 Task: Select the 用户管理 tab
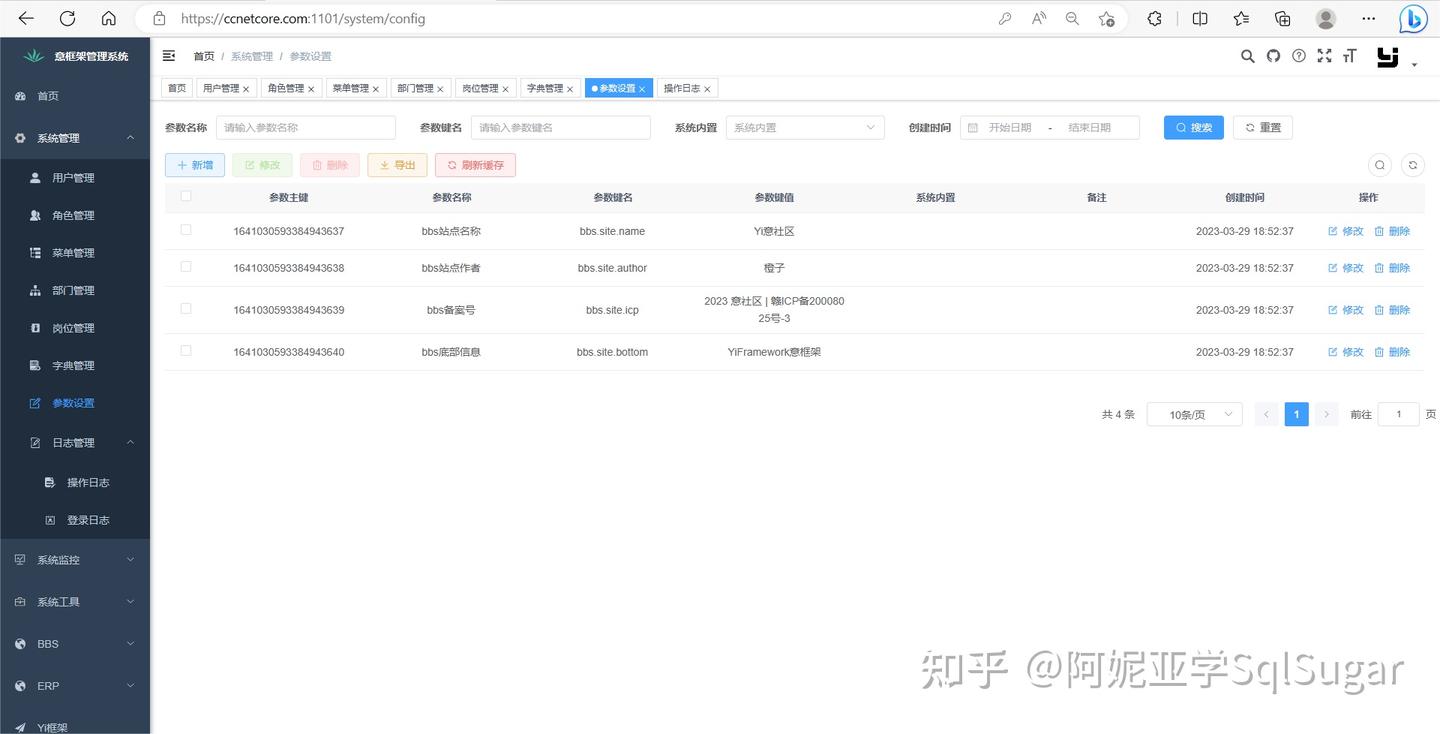(x=221, y=88)
